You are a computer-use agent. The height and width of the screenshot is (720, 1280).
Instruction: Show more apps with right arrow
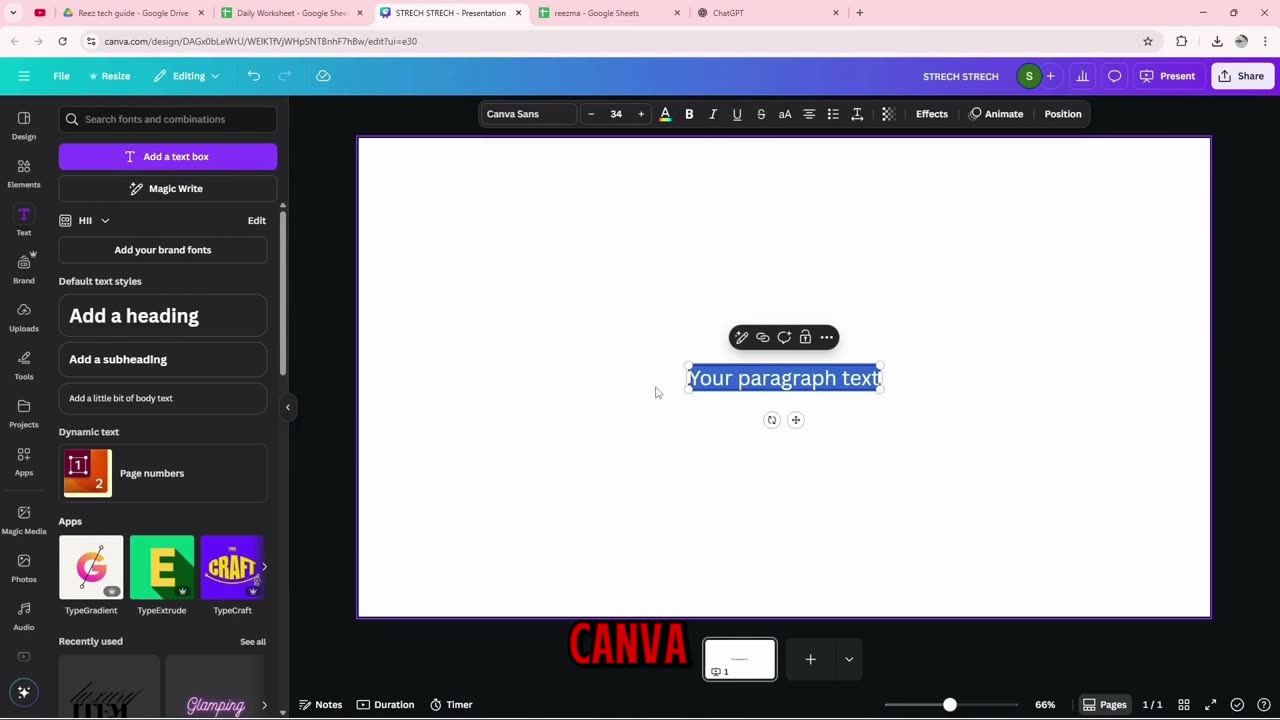264,567
